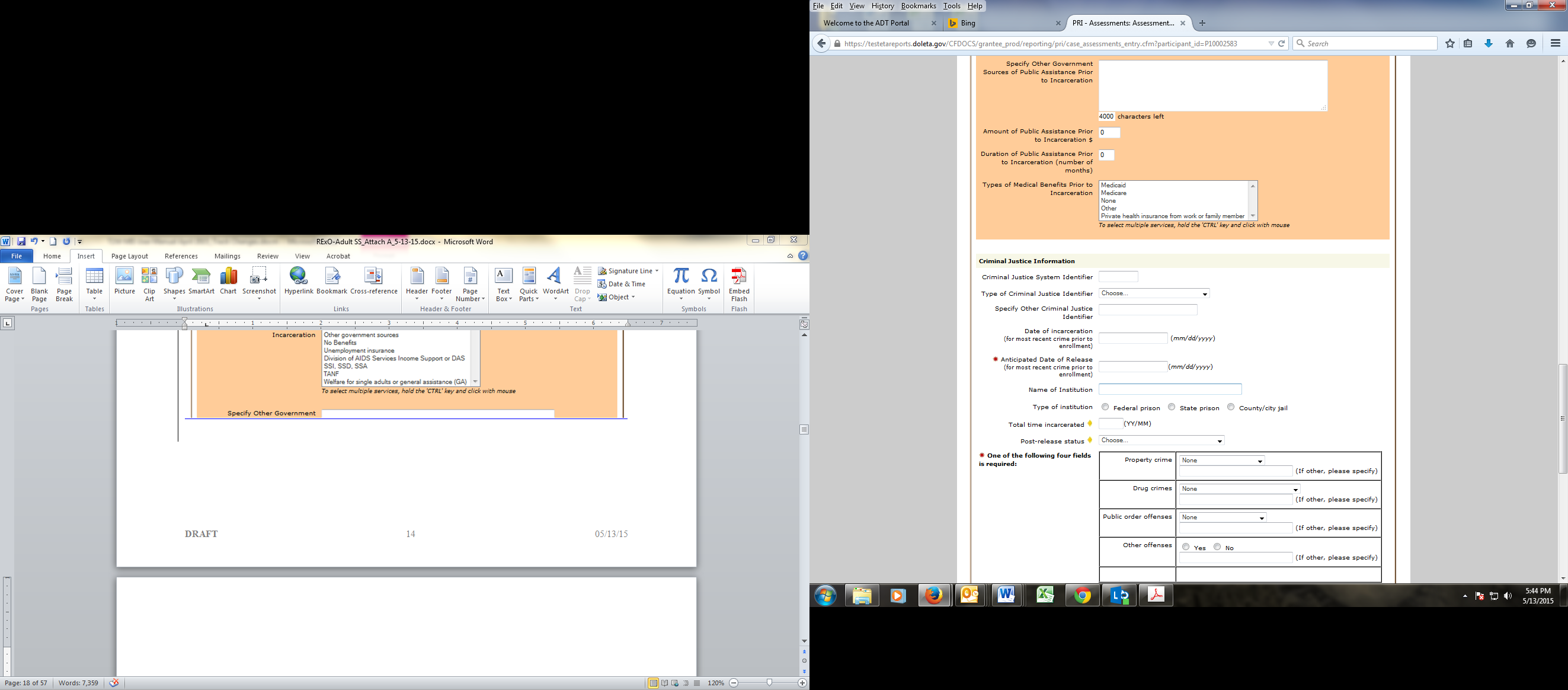
Task: Switch to the Page Layout ribbon tab
Action: [x=129, y=257]
